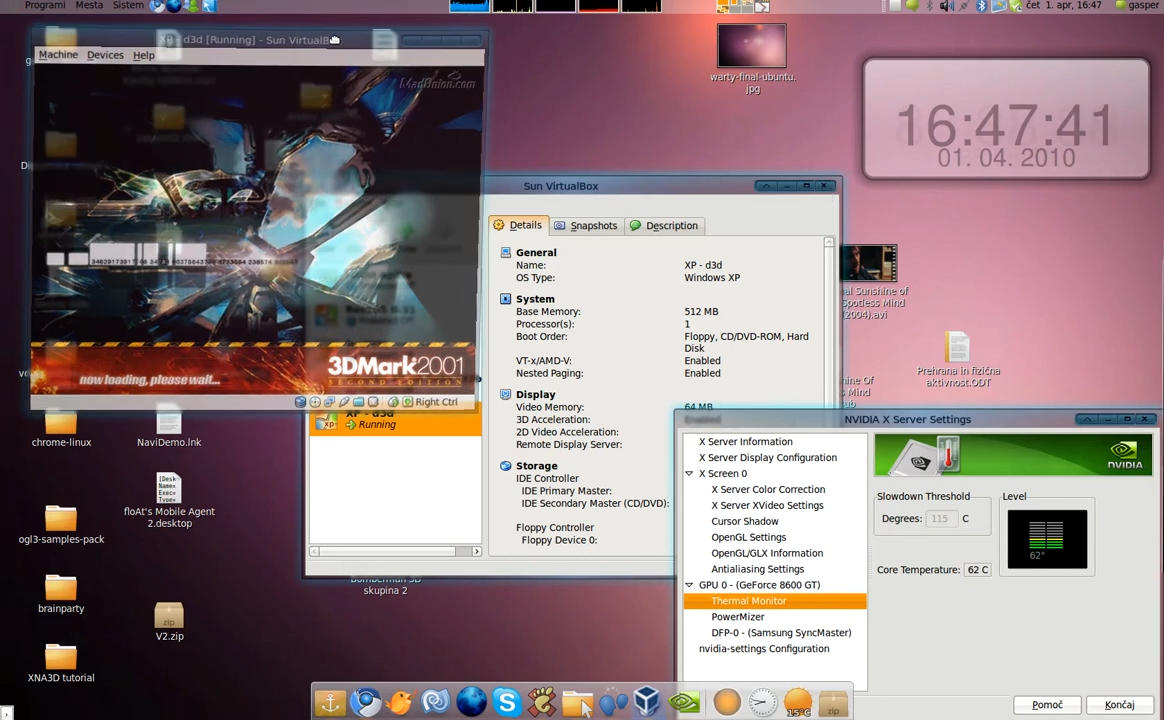Click the warty-final-ubuntu.jpg desktop thumbnail
The height and width of the screenshot is (720, 1164).
tap(752, 45)
